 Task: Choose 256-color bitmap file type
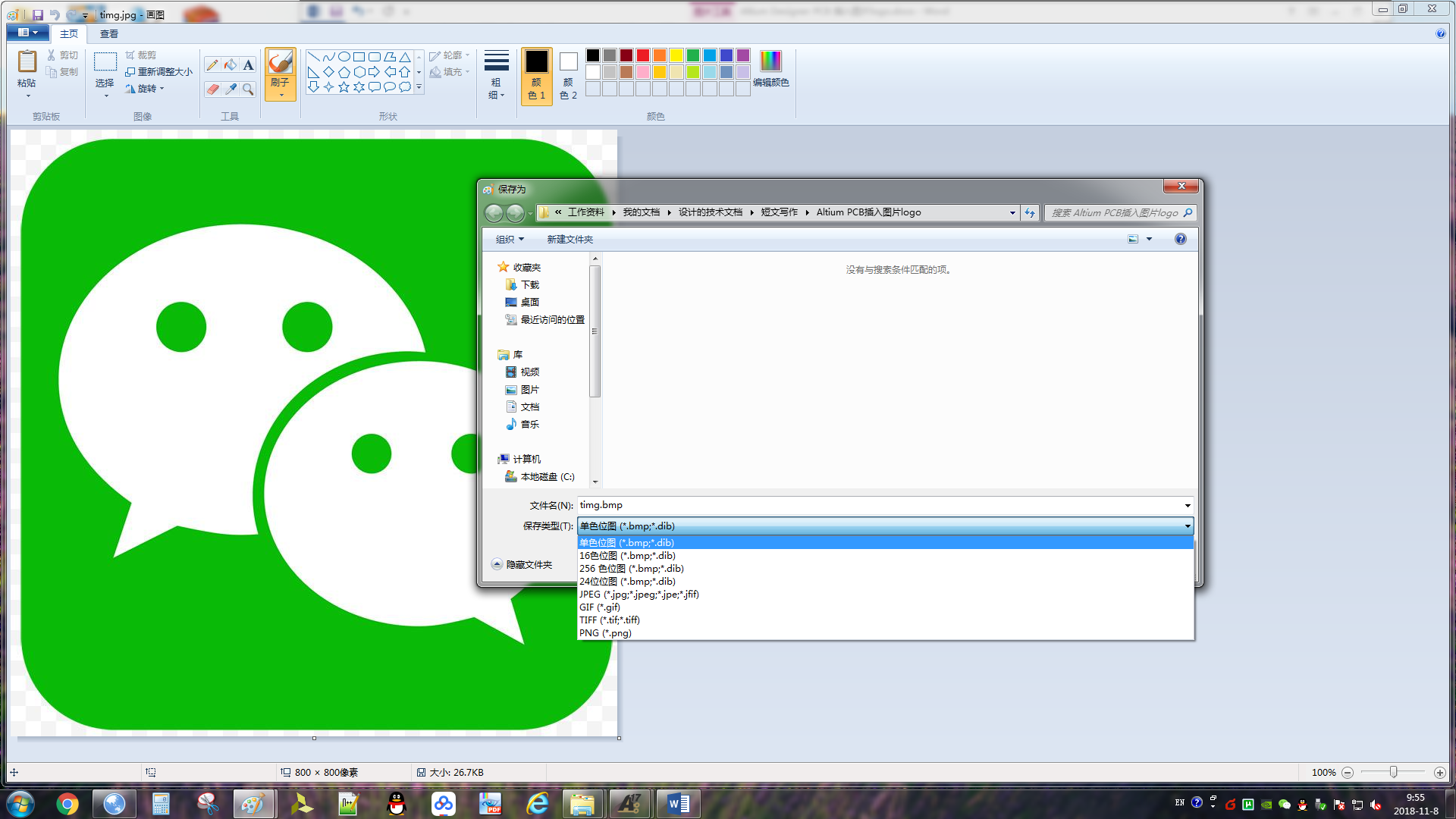point(885,569)
